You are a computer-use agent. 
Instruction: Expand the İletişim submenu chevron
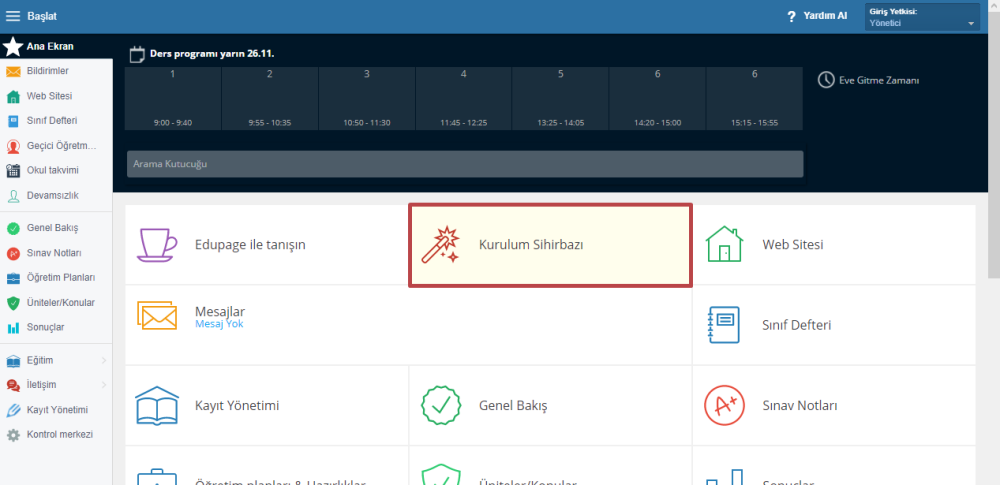104,385
